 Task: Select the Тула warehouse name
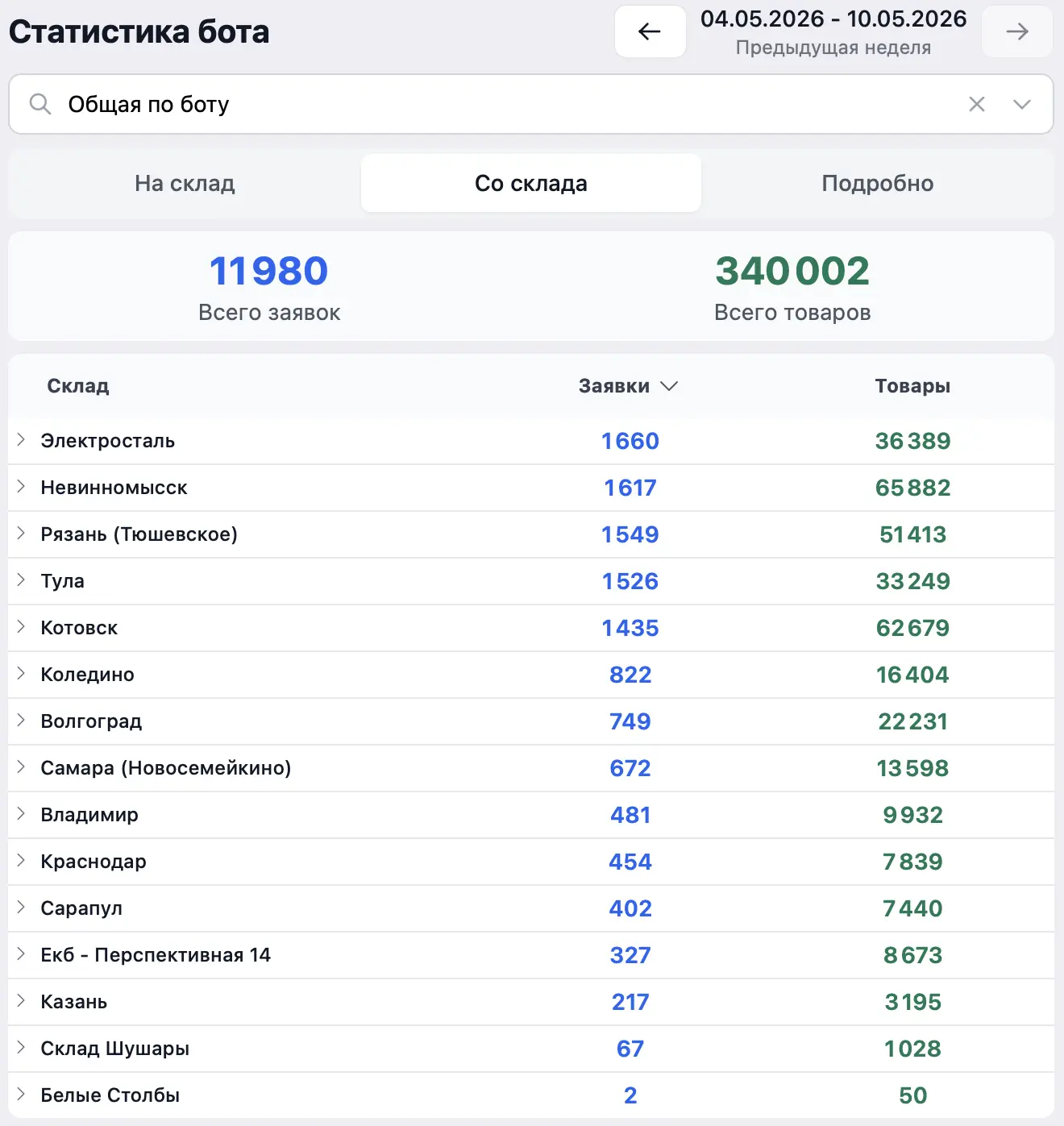coord(62,581)
